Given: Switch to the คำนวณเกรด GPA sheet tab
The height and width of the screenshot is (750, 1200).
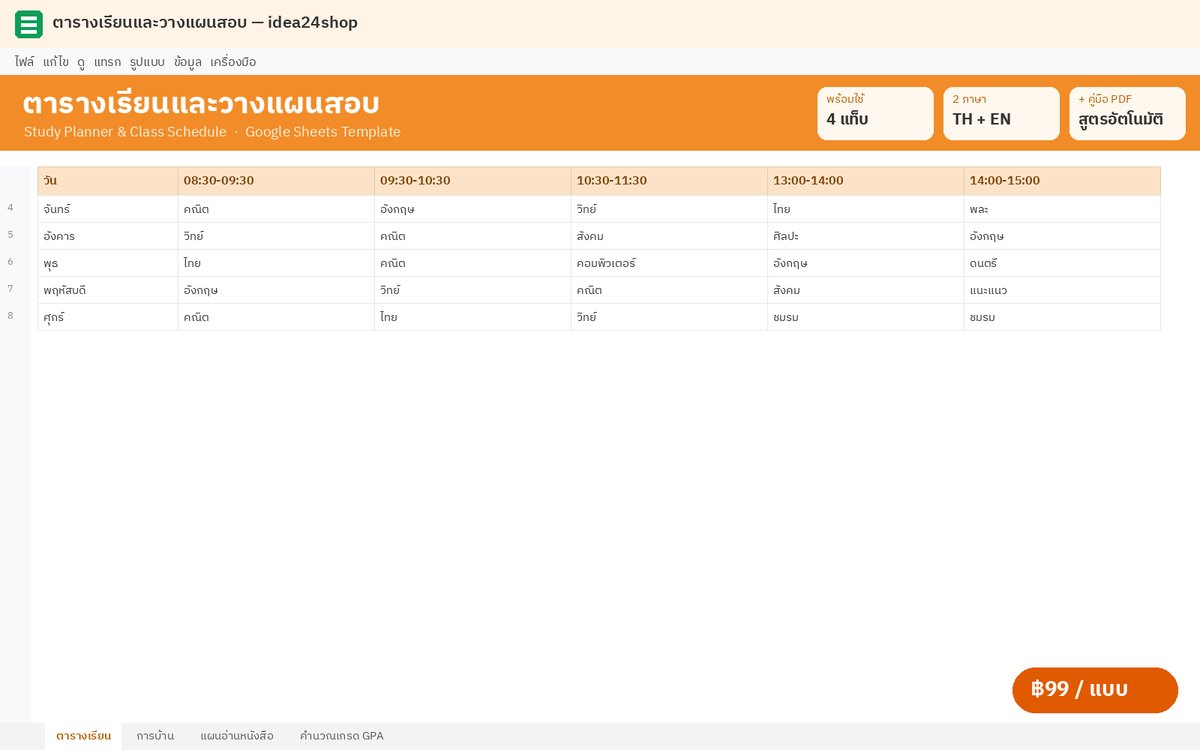Looking at the screenshot, I should [x=341, y=736].
